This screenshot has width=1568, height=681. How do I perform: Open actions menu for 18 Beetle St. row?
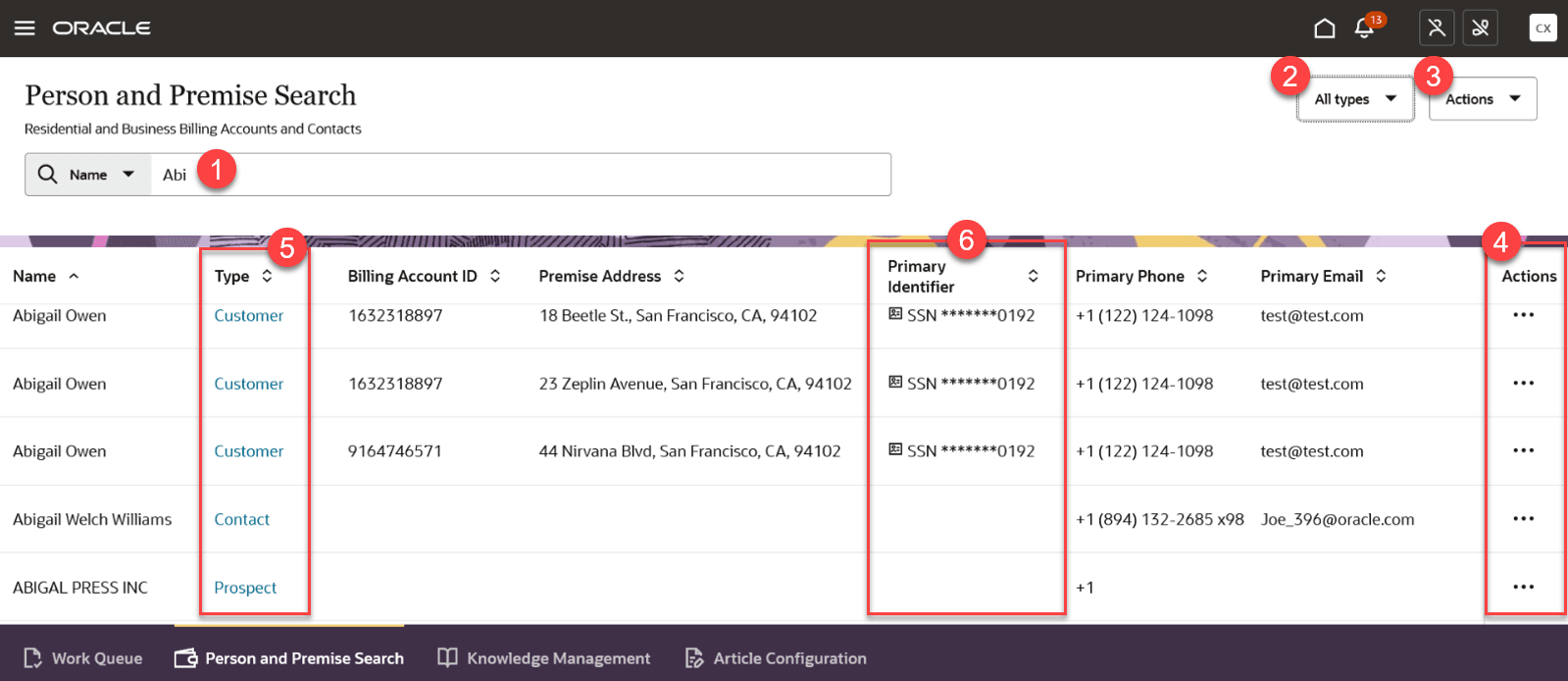pos(1523,315)
